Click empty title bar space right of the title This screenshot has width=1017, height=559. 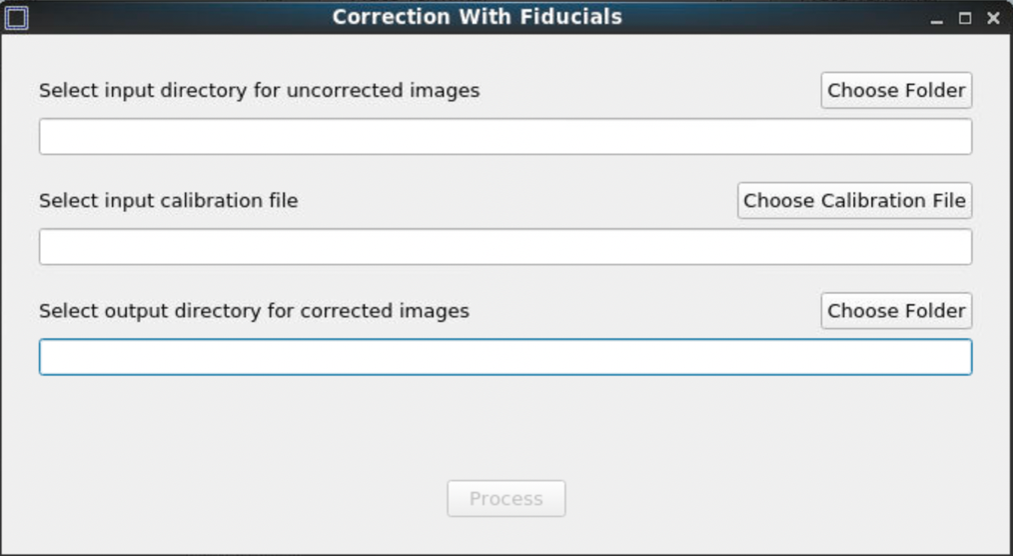point(780,17)
